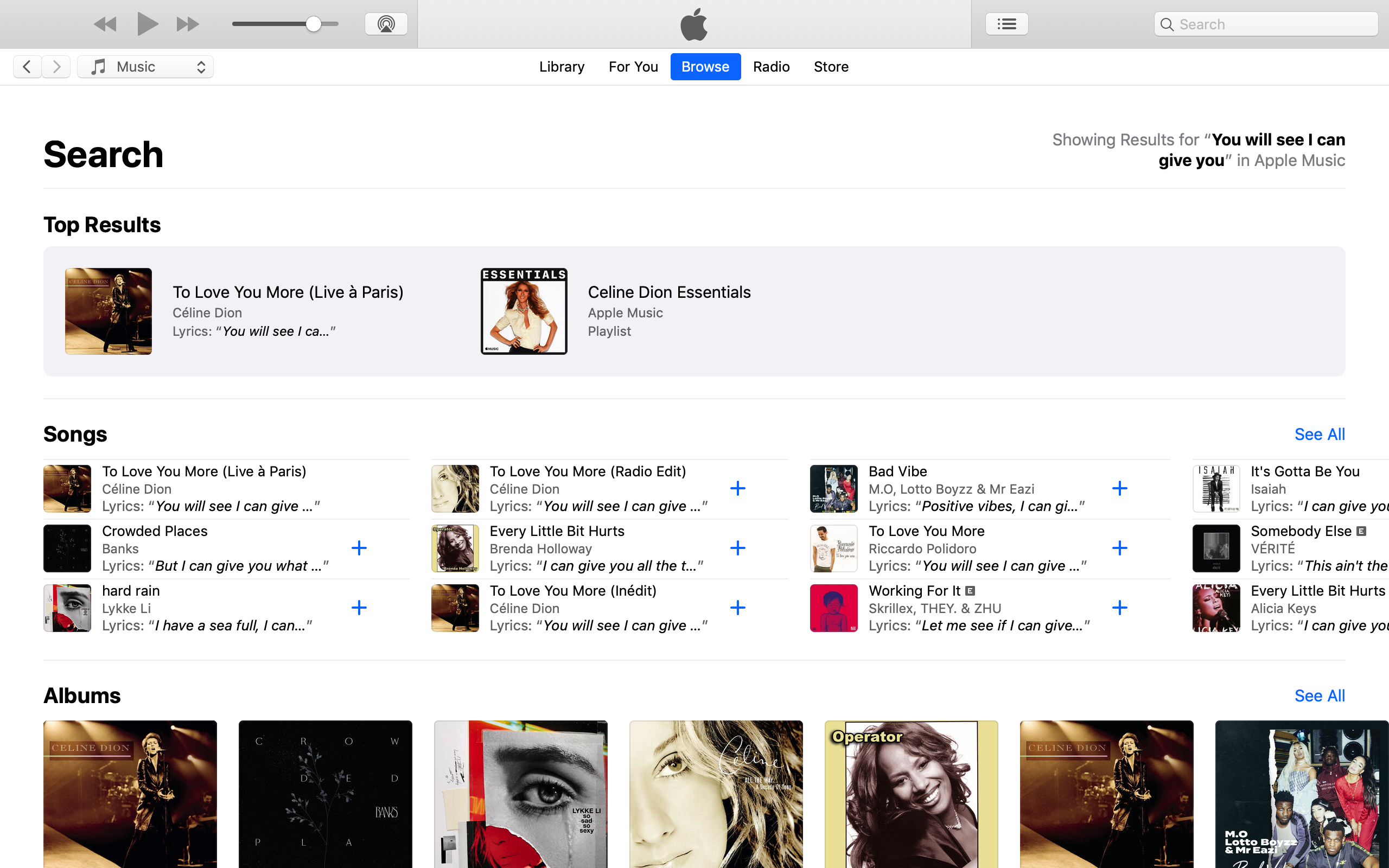
Task: Click the Essentials playlist cover art
Action: click(x=524, y=311)
